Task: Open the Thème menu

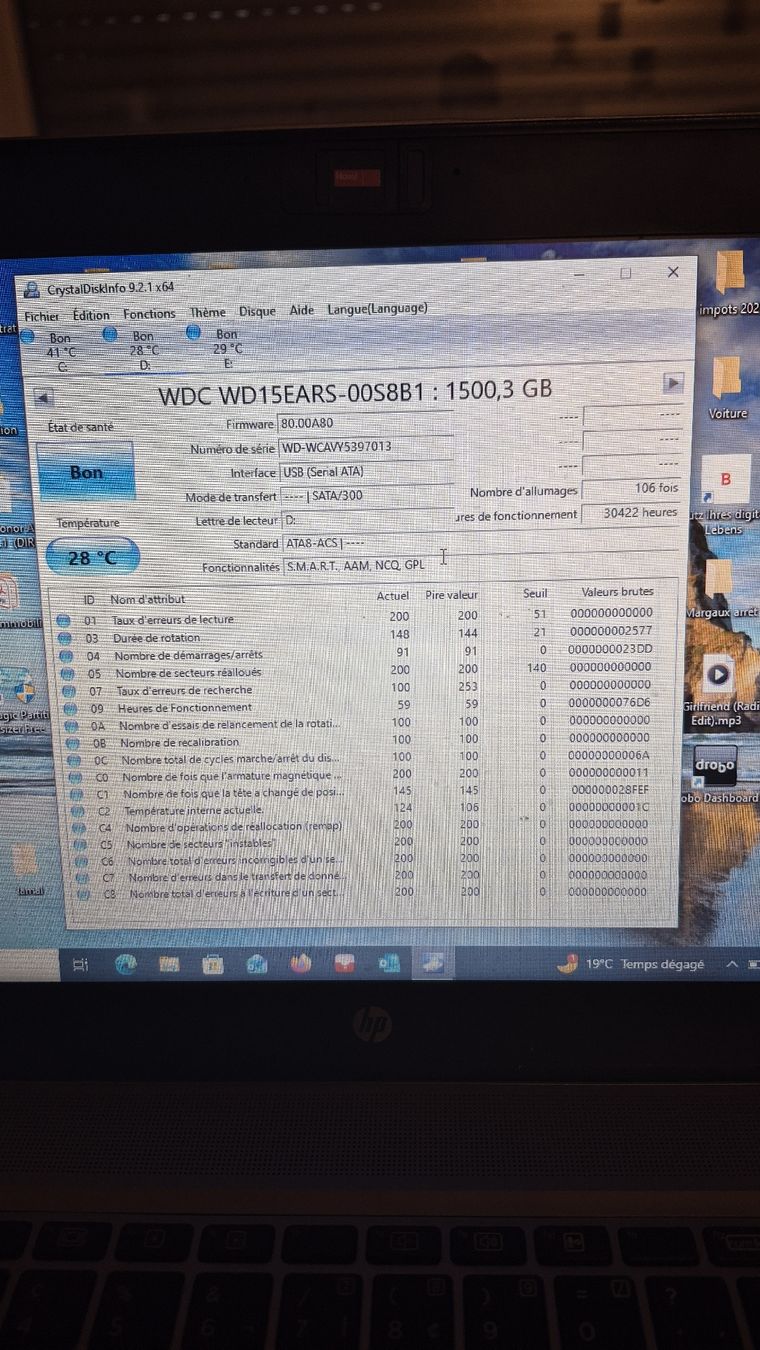Action: coord(207,312)
